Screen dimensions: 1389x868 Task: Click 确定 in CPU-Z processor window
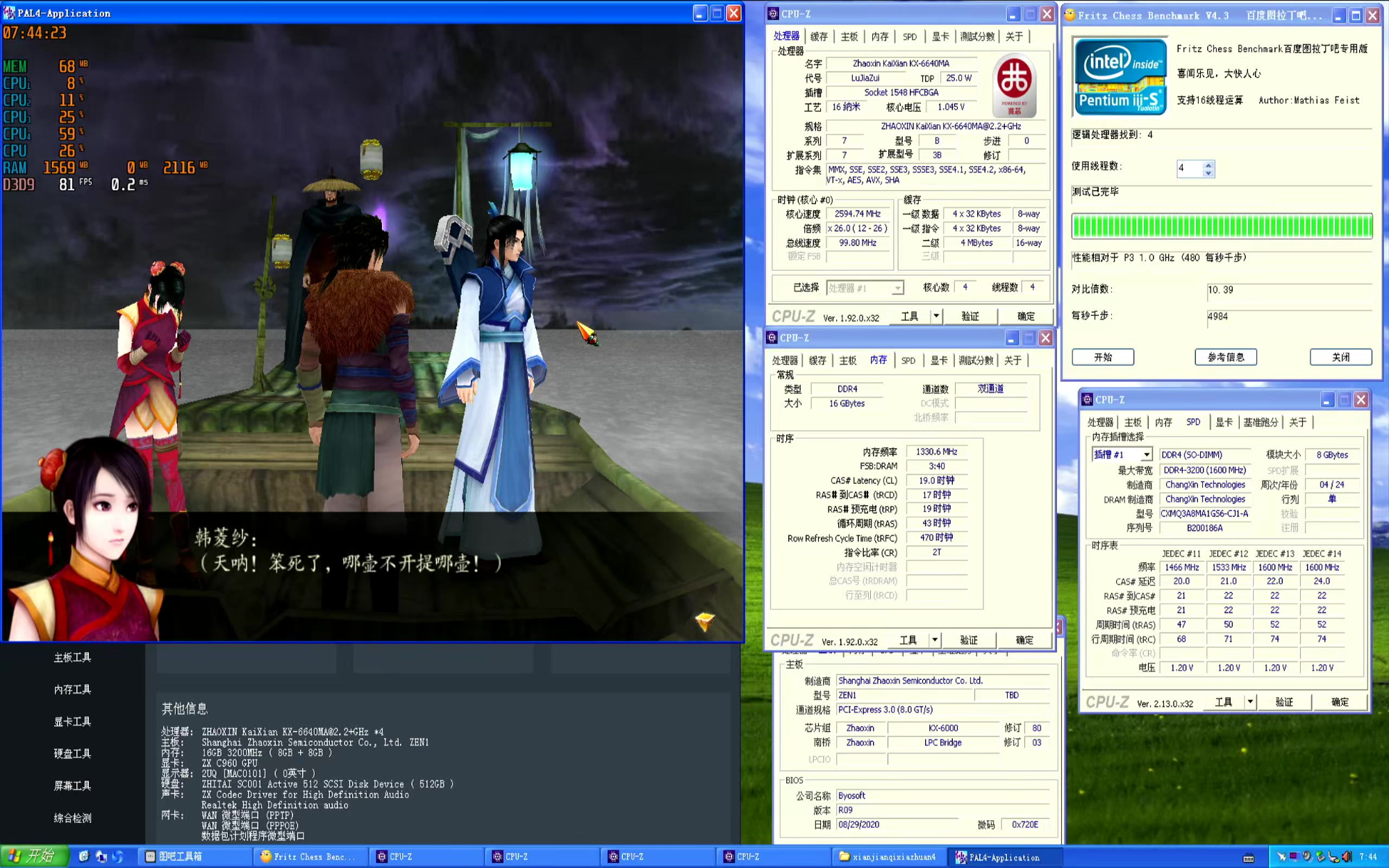[1026, 316]
